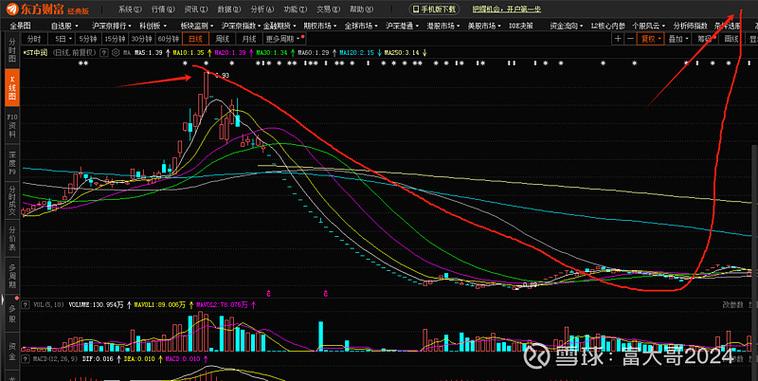Open the 叠加 overlay dropdown

[678, 39]
